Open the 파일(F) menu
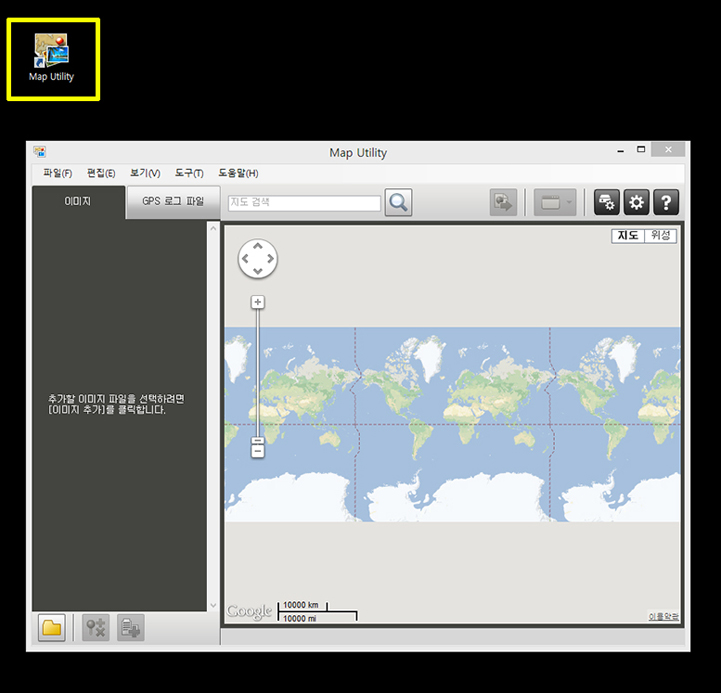Screen dimensions: 721x693 coord(57,173)
